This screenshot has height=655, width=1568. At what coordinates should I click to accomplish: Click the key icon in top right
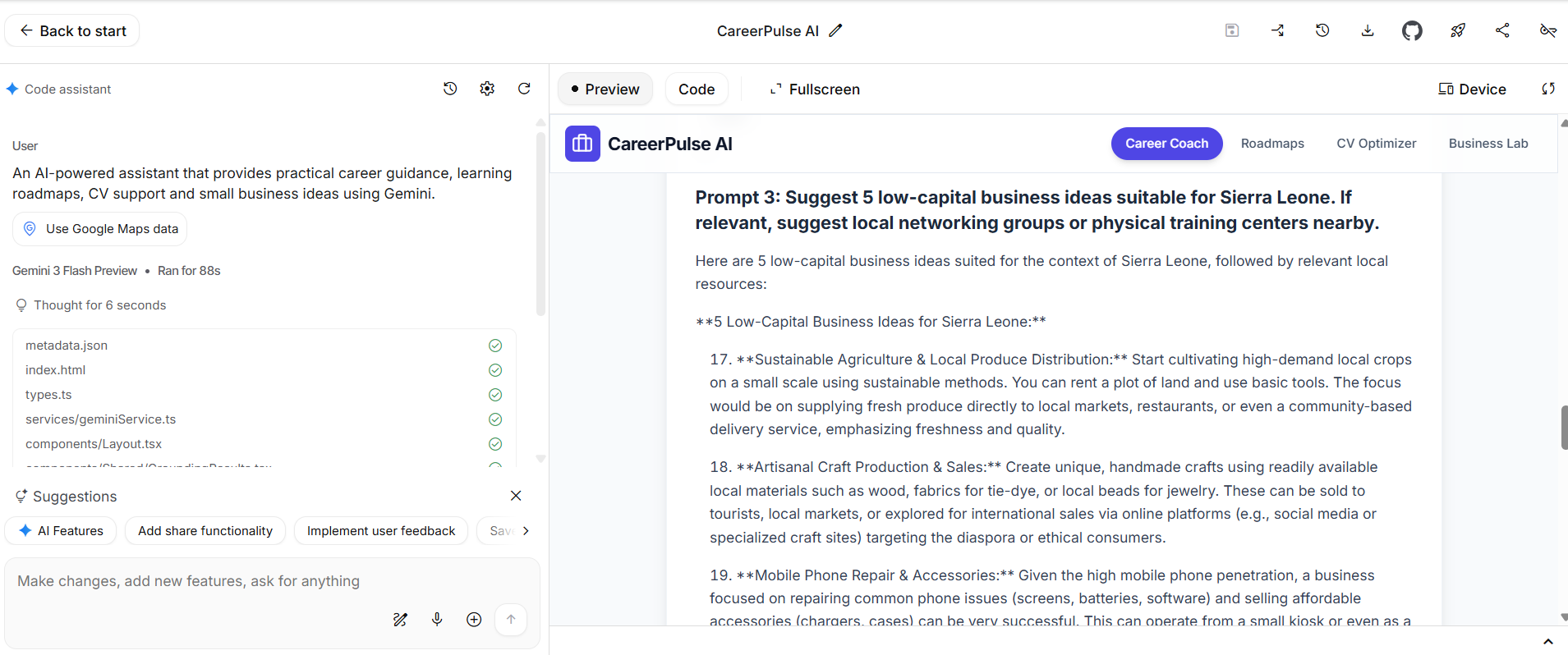(1547, 30)
